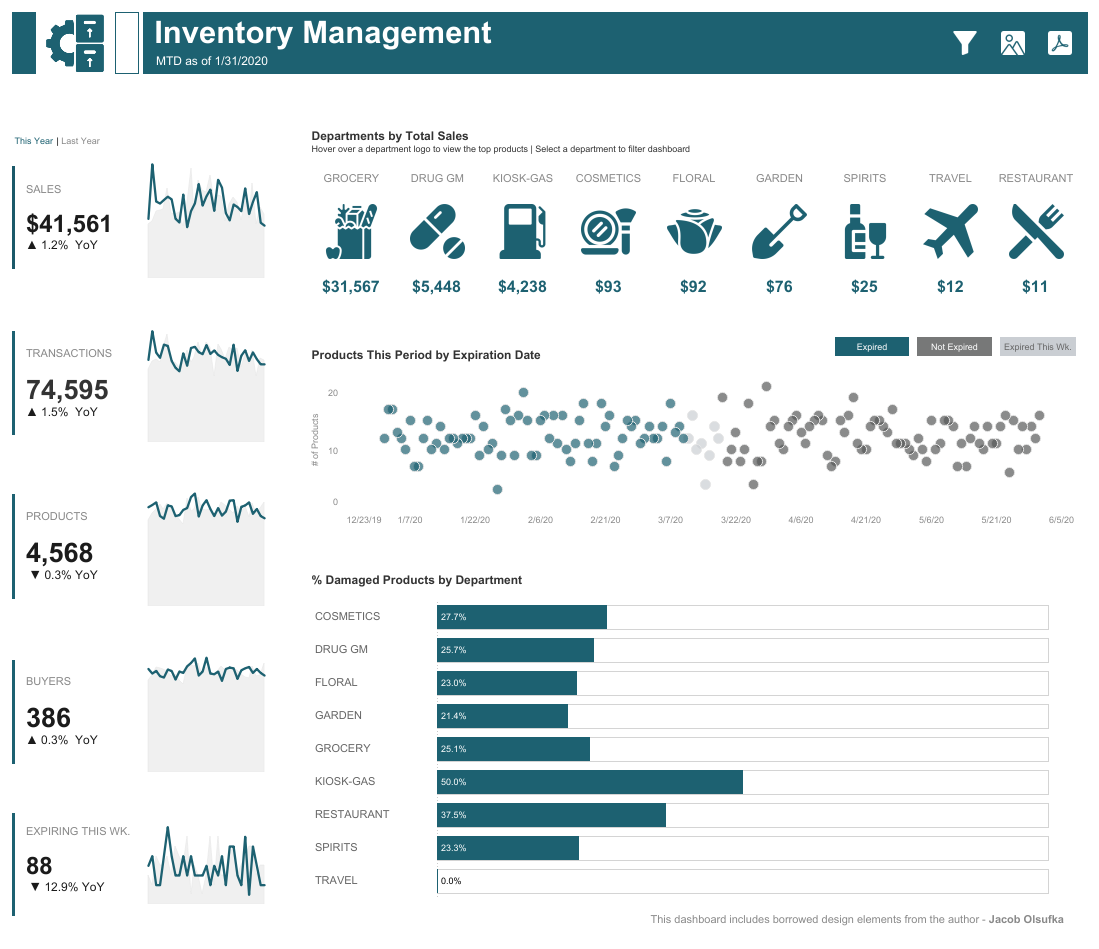Enable the Expired This Wk. legend filter
This screenshot has height=949, width=1099.
point(1037,346)
